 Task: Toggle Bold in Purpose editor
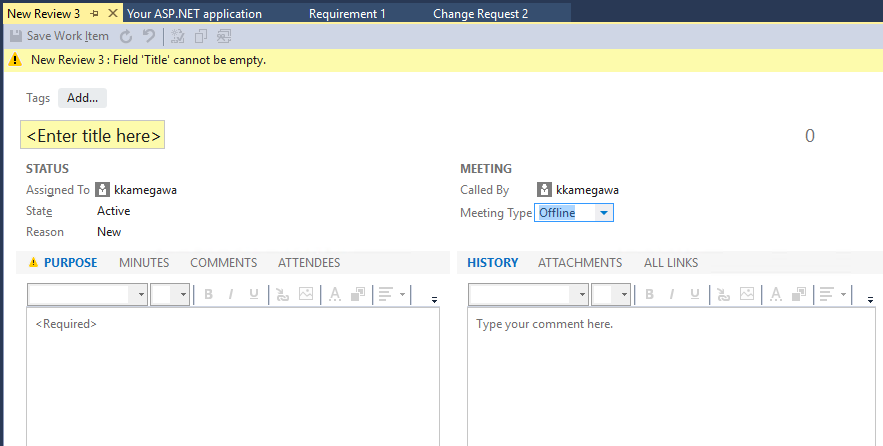tap(208, 294)
